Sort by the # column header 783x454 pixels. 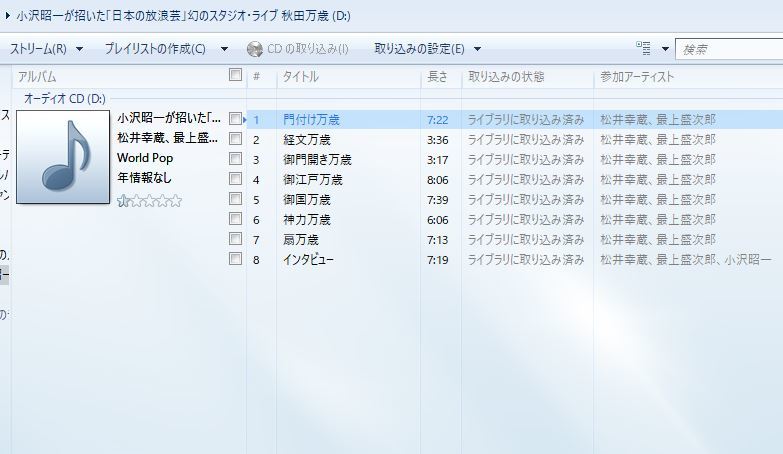(257, 77)
